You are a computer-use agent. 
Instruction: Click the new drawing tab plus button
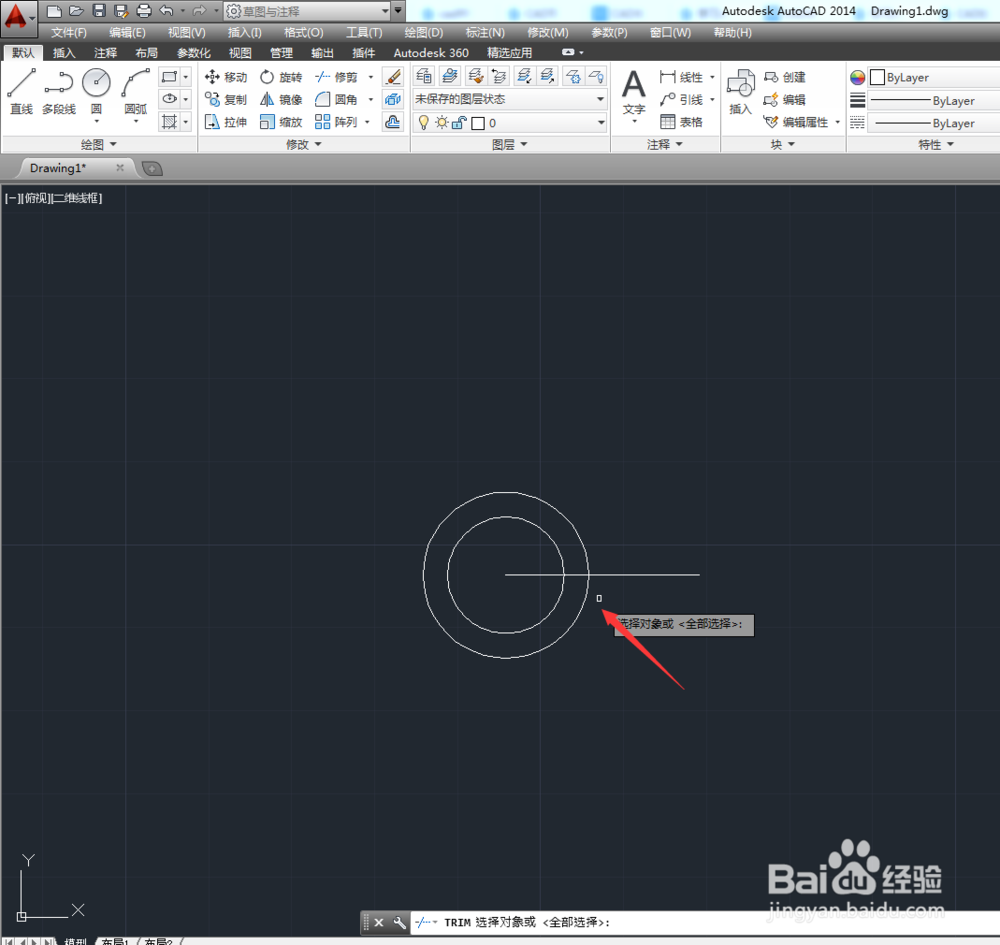(x=152, y=169)
